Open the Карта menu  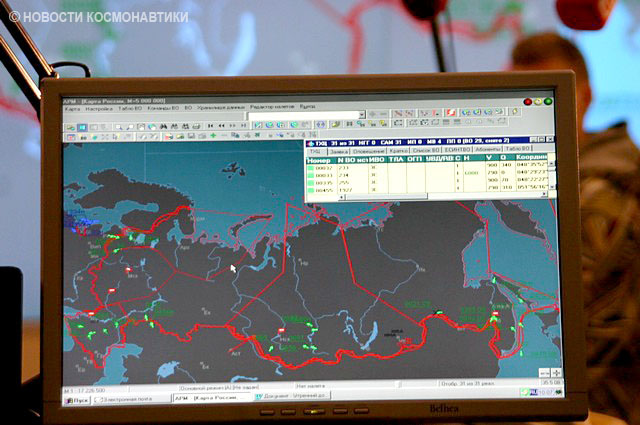(73, 107)
